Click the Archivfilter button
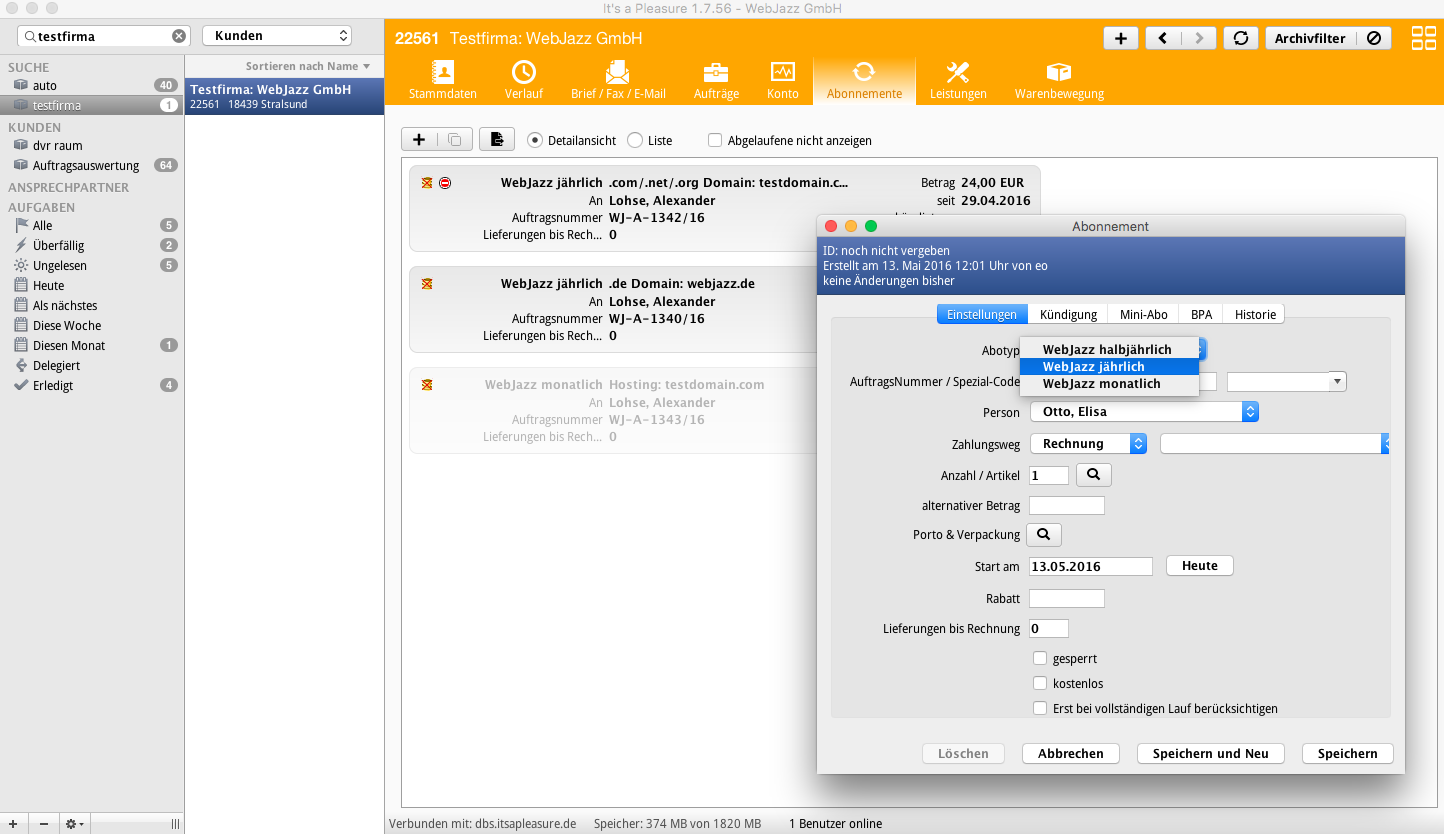Viewport: 1444px width, 834px height. 1310,38
